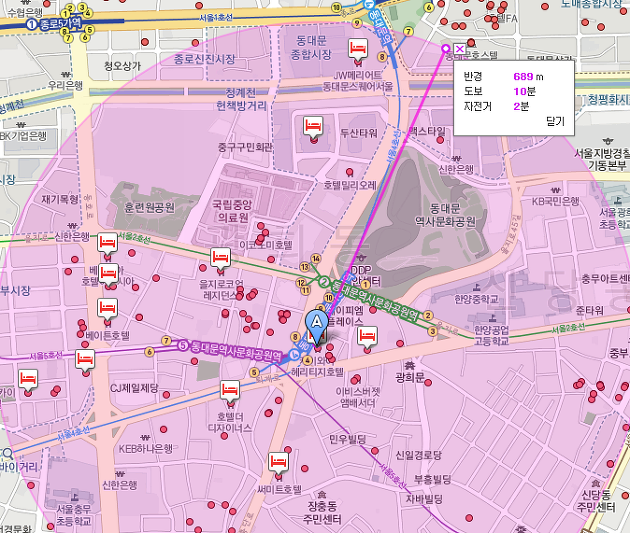Click the 동대문 역사문화공원 label
Viewport: 630px width, 533px height.
pyautogui.click(x=445, y=214)
